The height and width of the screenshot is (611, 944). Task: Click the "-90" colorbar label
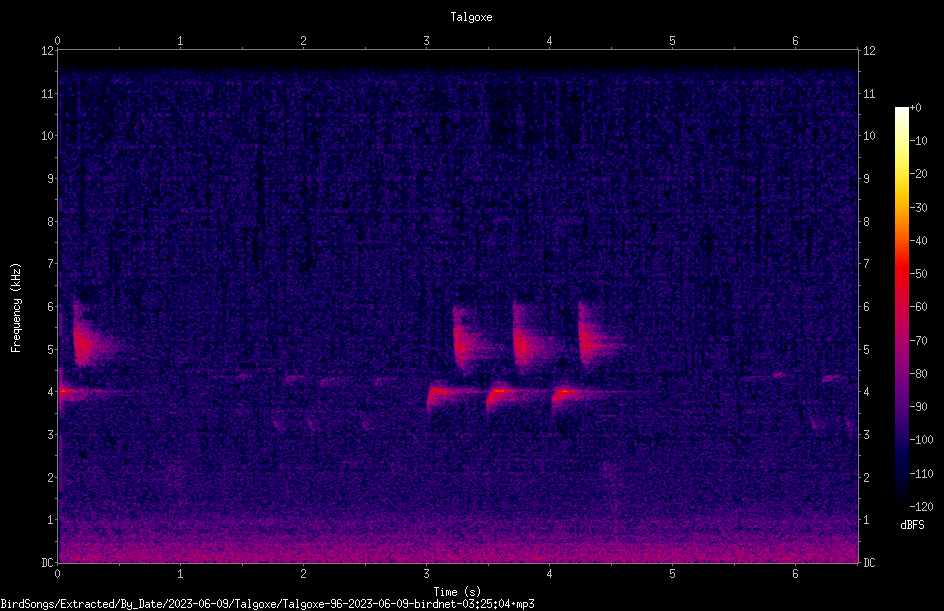(x=918, y=407)
